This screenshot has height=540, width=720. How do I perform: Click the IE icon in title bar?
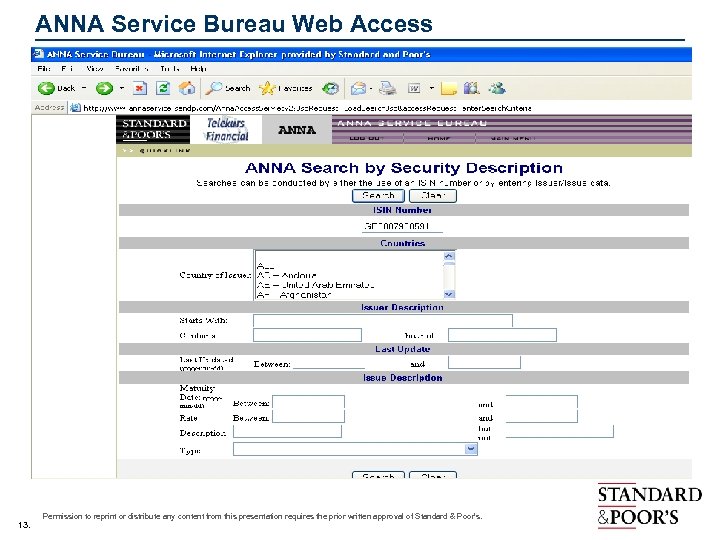(39, 54)
